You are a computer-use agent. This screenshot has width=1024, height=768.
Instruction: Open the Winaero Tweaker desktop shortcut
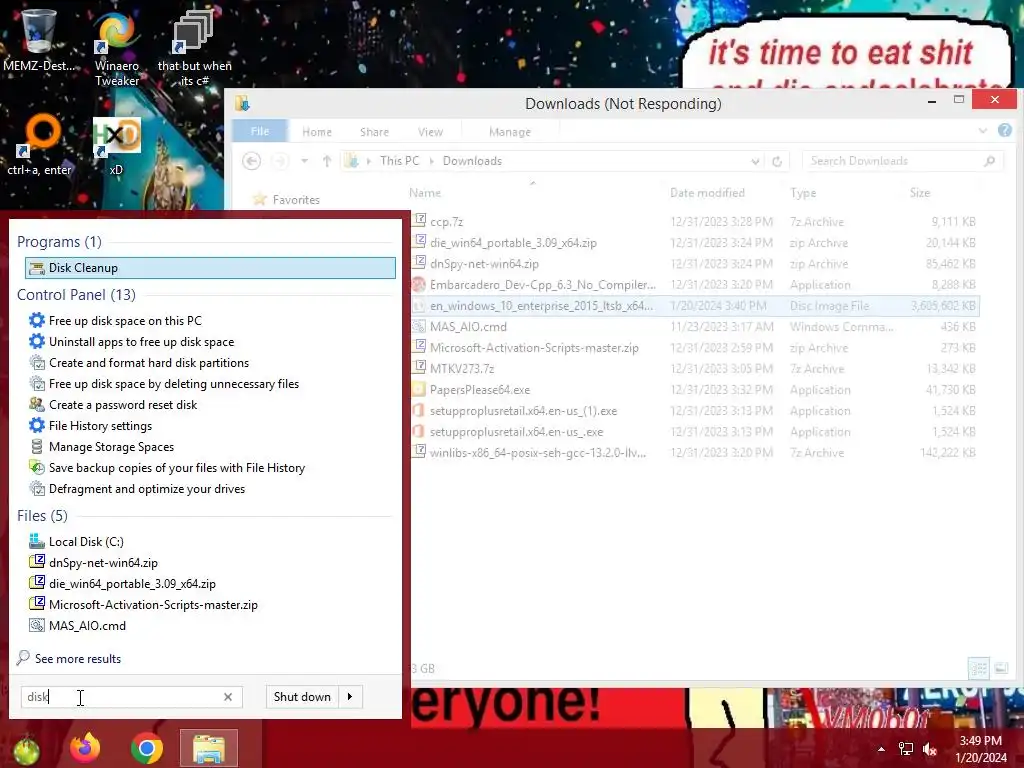pyautogui.click(x=116, y=47)
